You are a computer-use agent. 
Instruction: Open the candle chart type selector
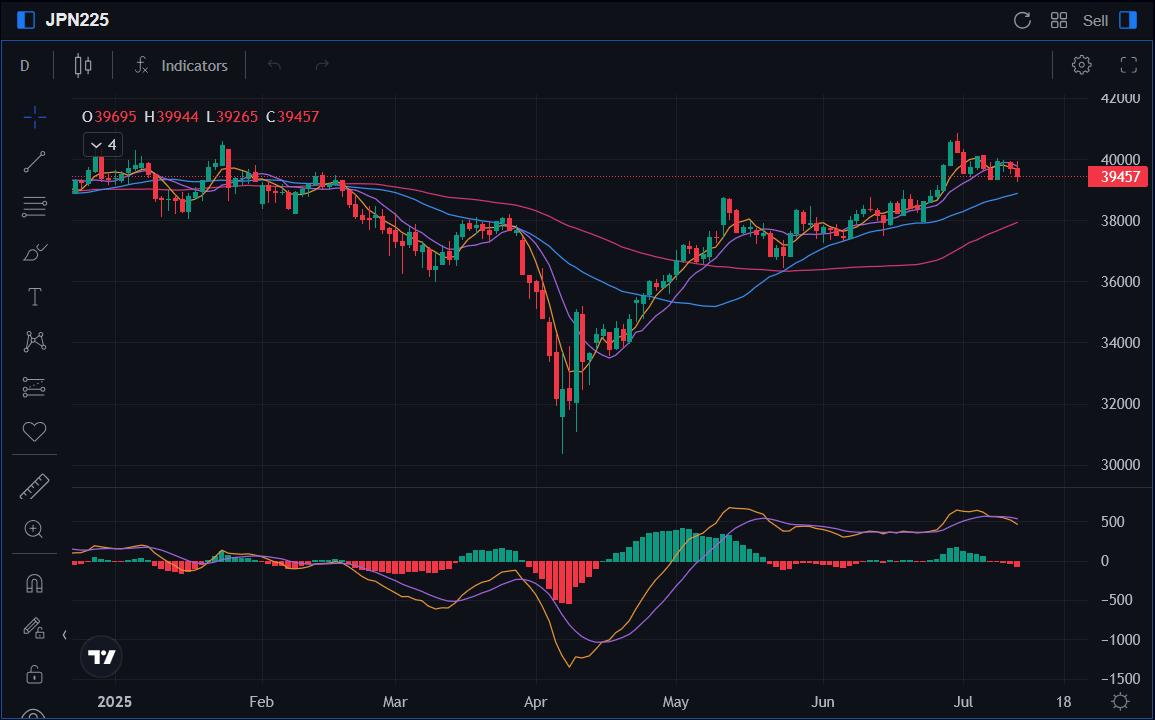point(82,65)
